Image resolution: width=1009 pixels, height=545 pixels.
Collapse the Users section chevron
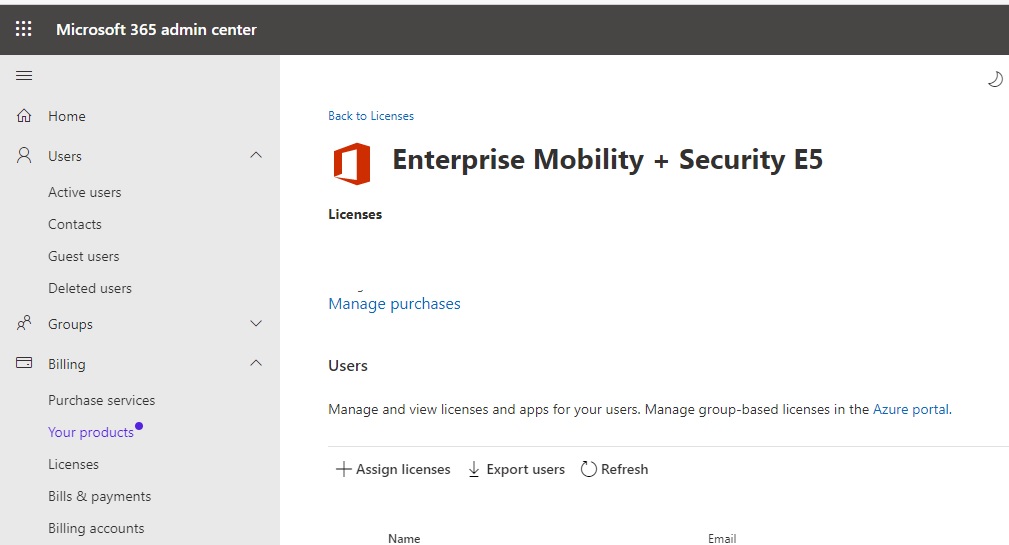[x=256, y=156]
